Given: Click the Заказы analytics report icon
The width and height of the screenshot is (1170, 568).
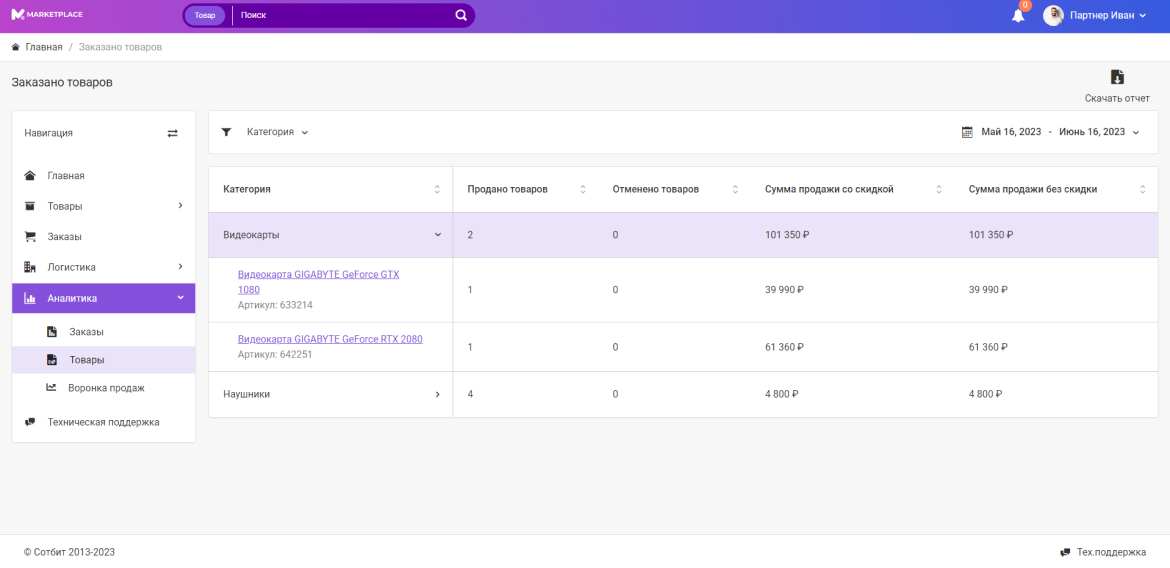Looking at the screenshot, I should [x=51, y=331].
